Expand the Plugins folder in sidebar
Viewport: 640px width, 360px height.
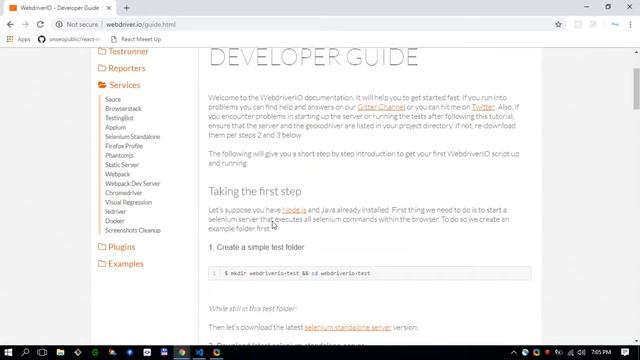pyautogui.click(x=117, y=247)
